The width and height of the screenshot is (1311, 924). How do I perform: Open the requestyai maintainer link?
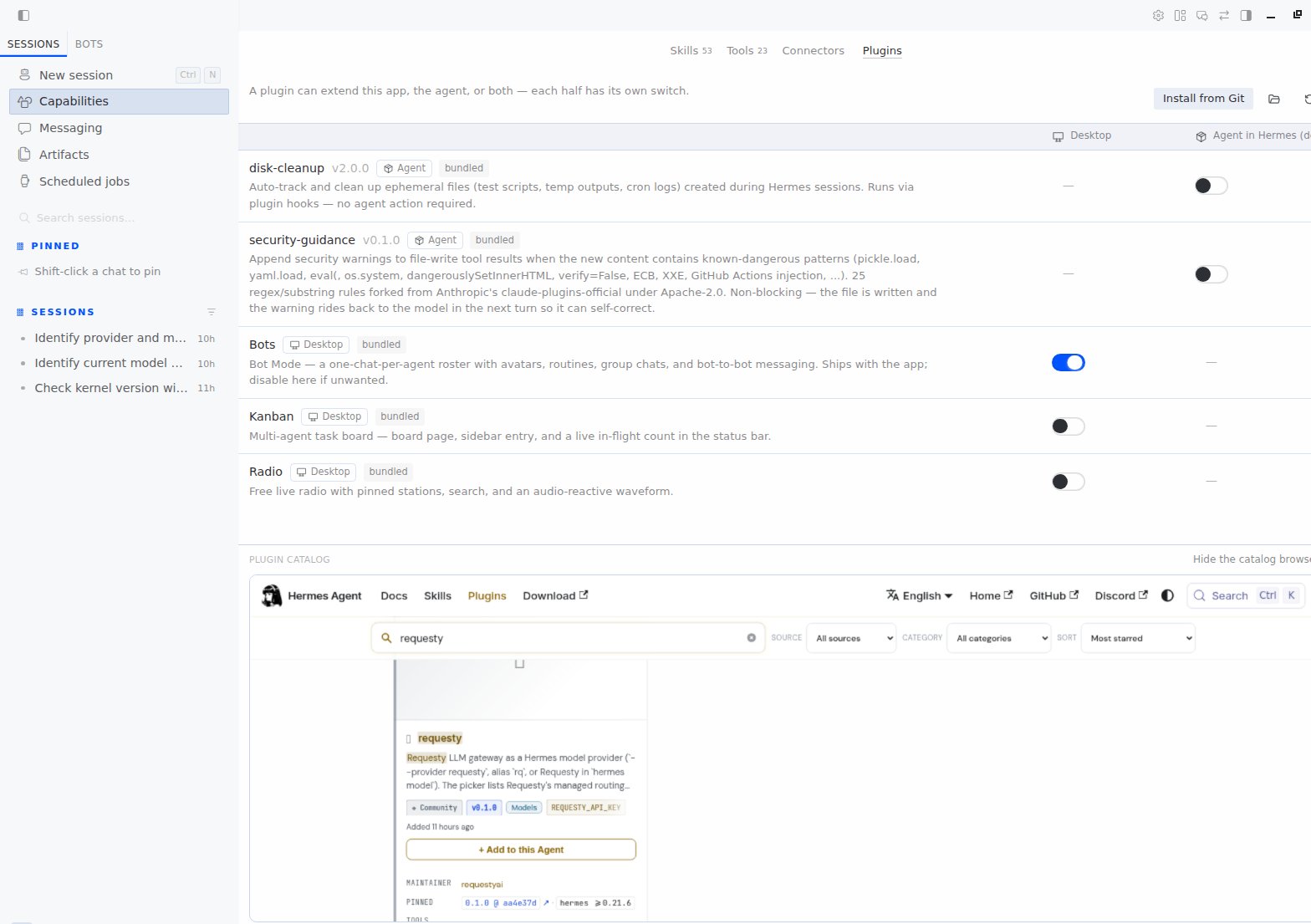(482, 885)
